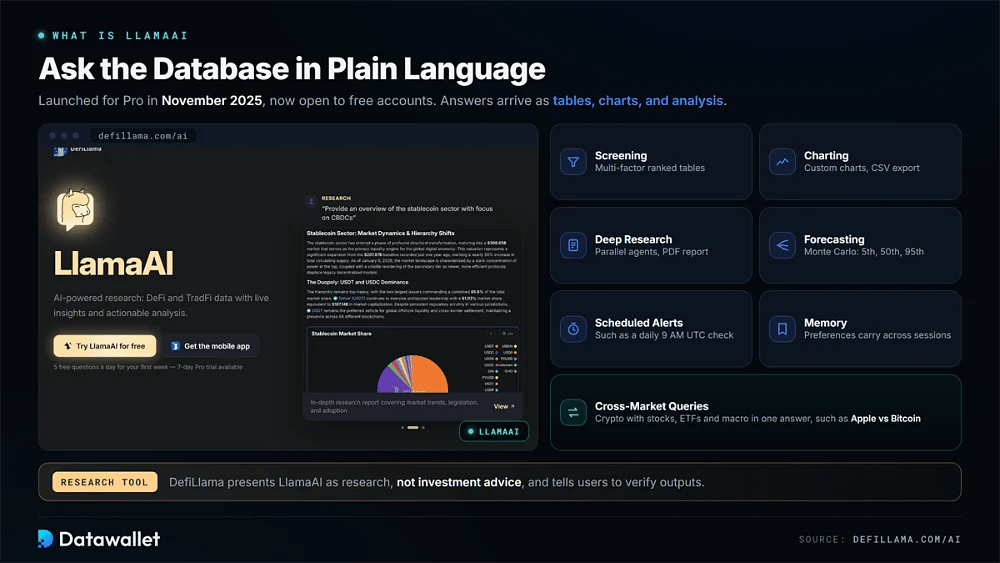Click the mobile app icon in Get the mobile app
This screenshot has width=1000, height=563.
pos(175,346)
